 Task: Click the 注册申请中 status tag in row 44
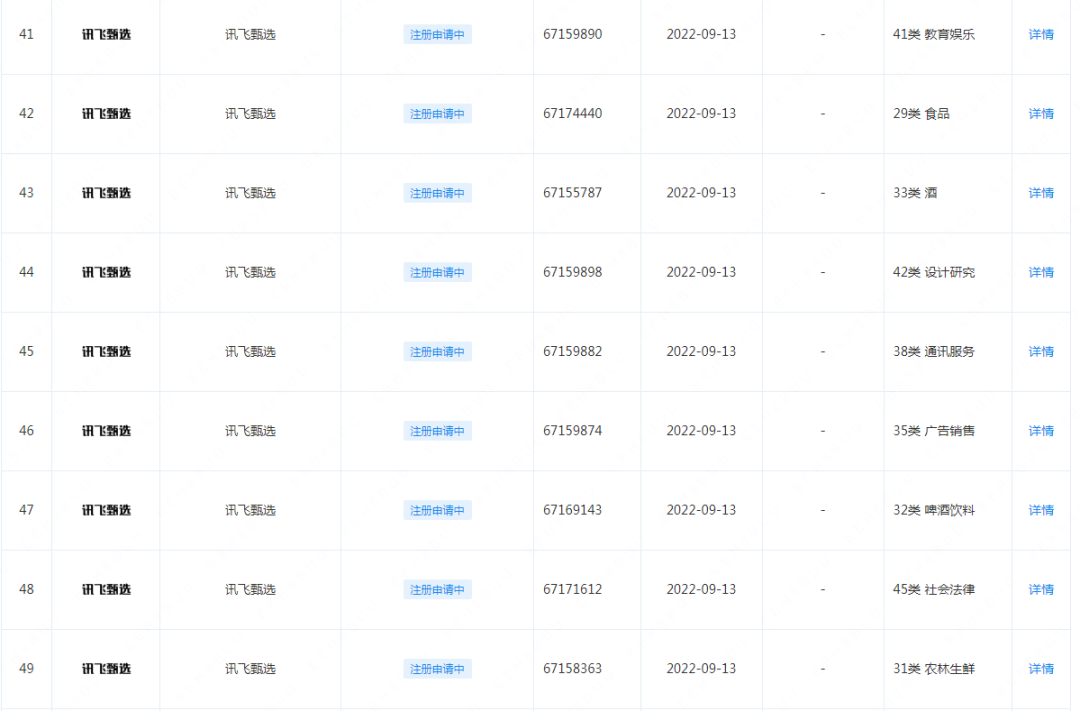click(x=437, y=272)
